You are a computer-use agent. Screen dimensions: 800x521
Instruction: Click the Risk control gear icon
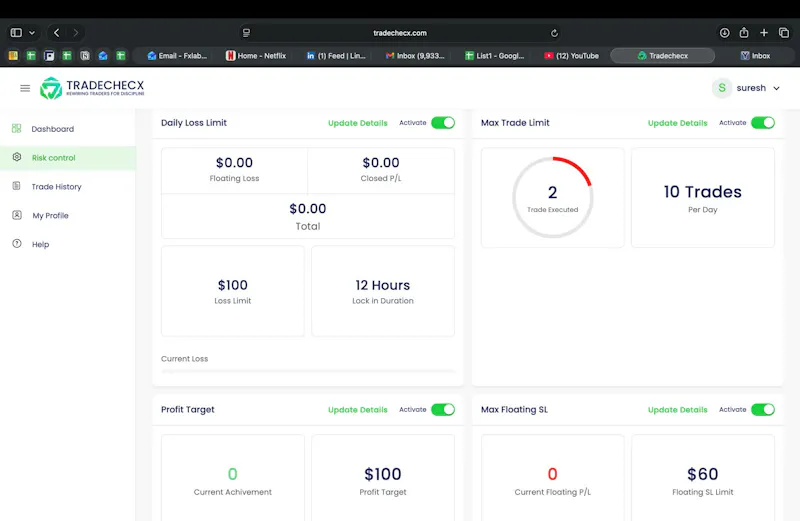coord(16,157)
